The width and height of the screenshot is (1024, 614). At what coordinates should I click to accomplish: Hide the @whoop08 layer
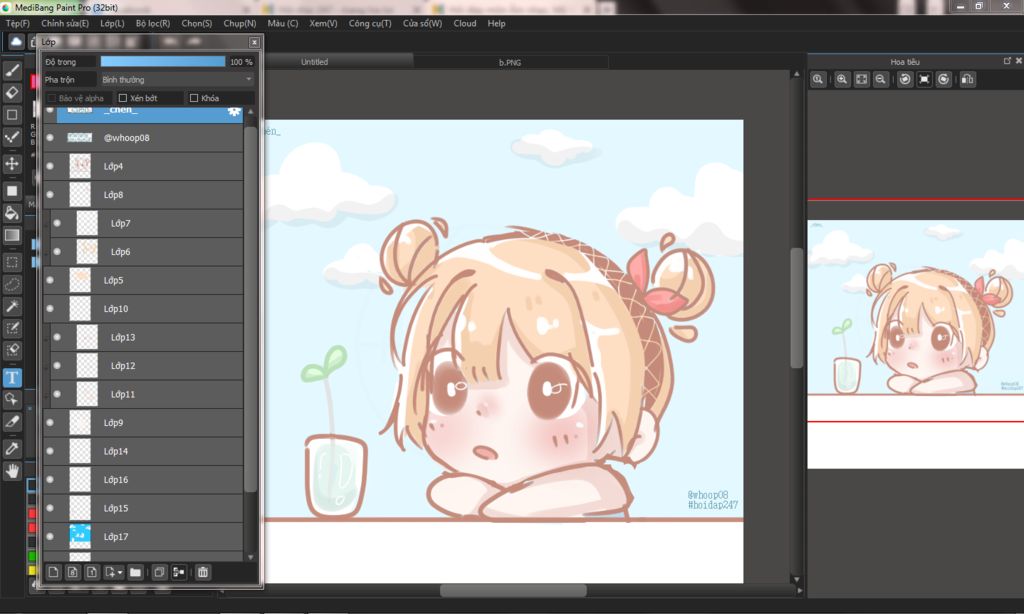pyautogui.click(x=50, y=138)
